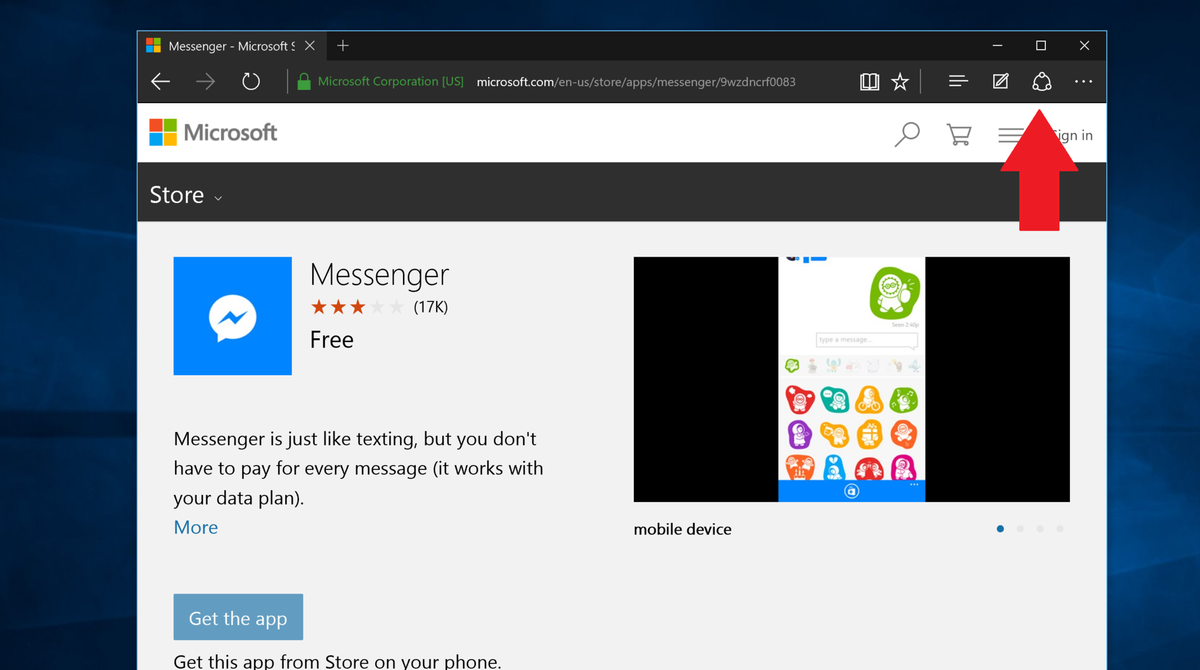The height and width of the screenshot is (670, 1200).
Task: Select the Make a Web Note pencil icon
Action: pyautogui.click(x=1000, y=81)
